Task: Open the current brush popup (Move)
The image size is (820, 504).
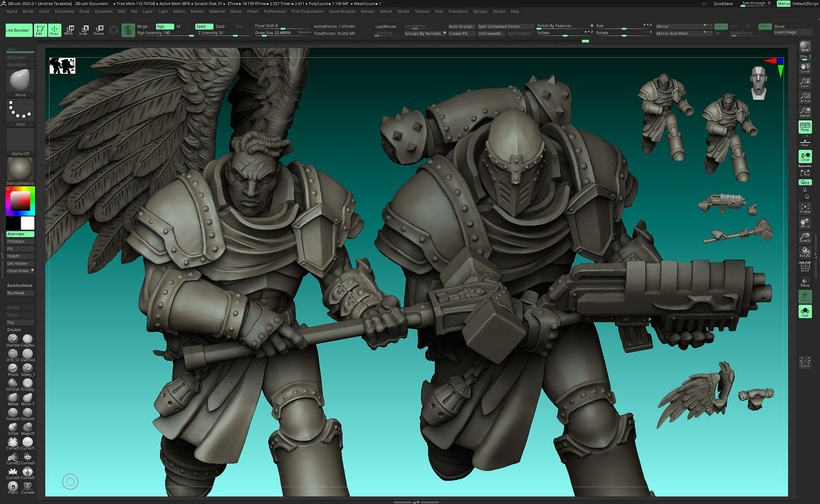Action: click(x=20, y=83)
